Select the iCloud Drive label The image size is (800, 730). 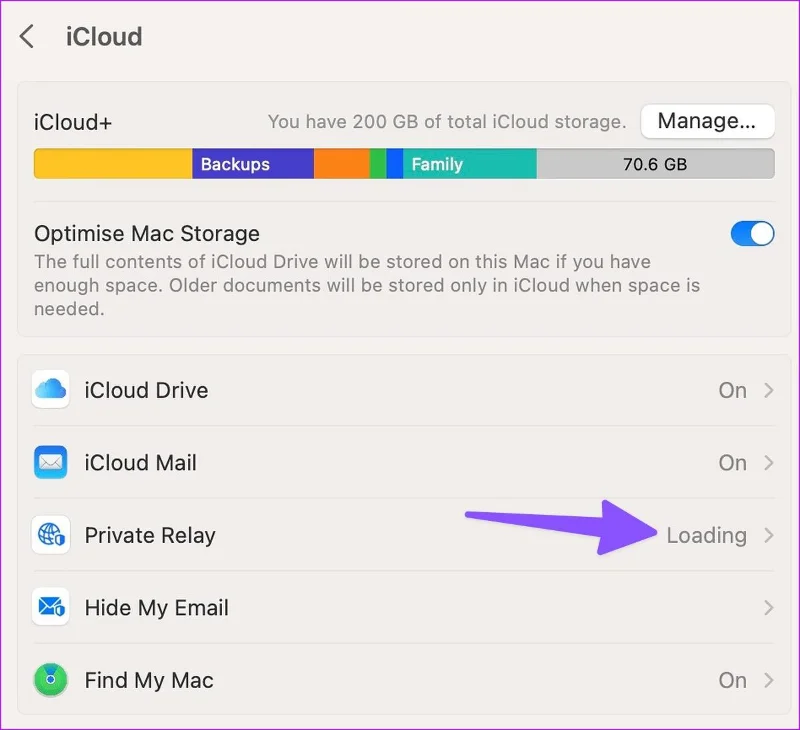[146, 390]
